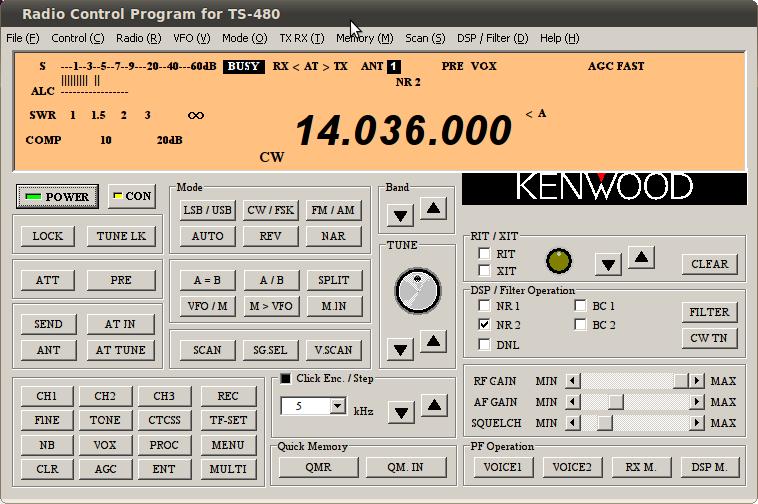Click the TUNE dial knob
This screenshot has width=758, height=504.
(x=418, y=291)
